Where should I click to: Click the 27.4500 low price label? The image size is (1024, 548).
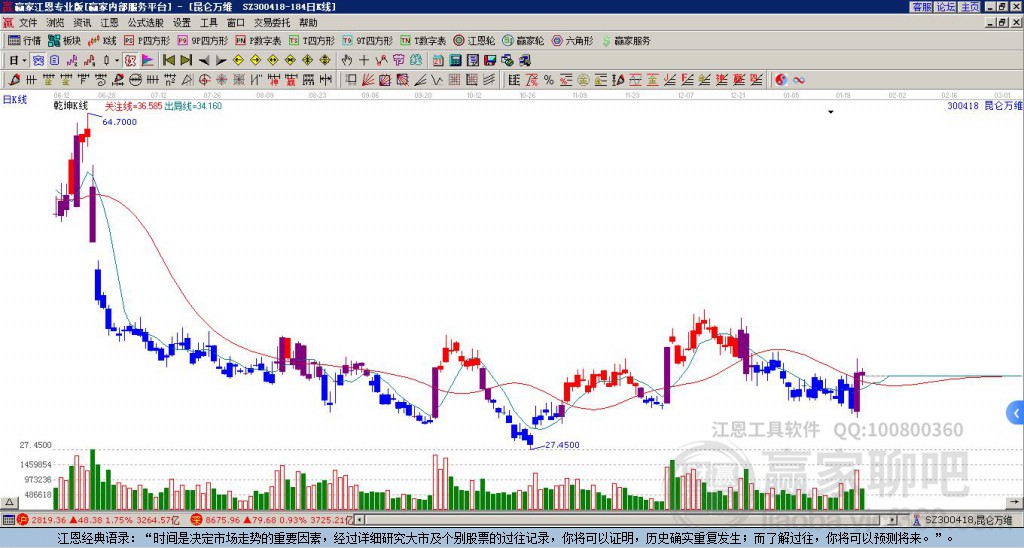pyautogui.click(x=562, y=445)
